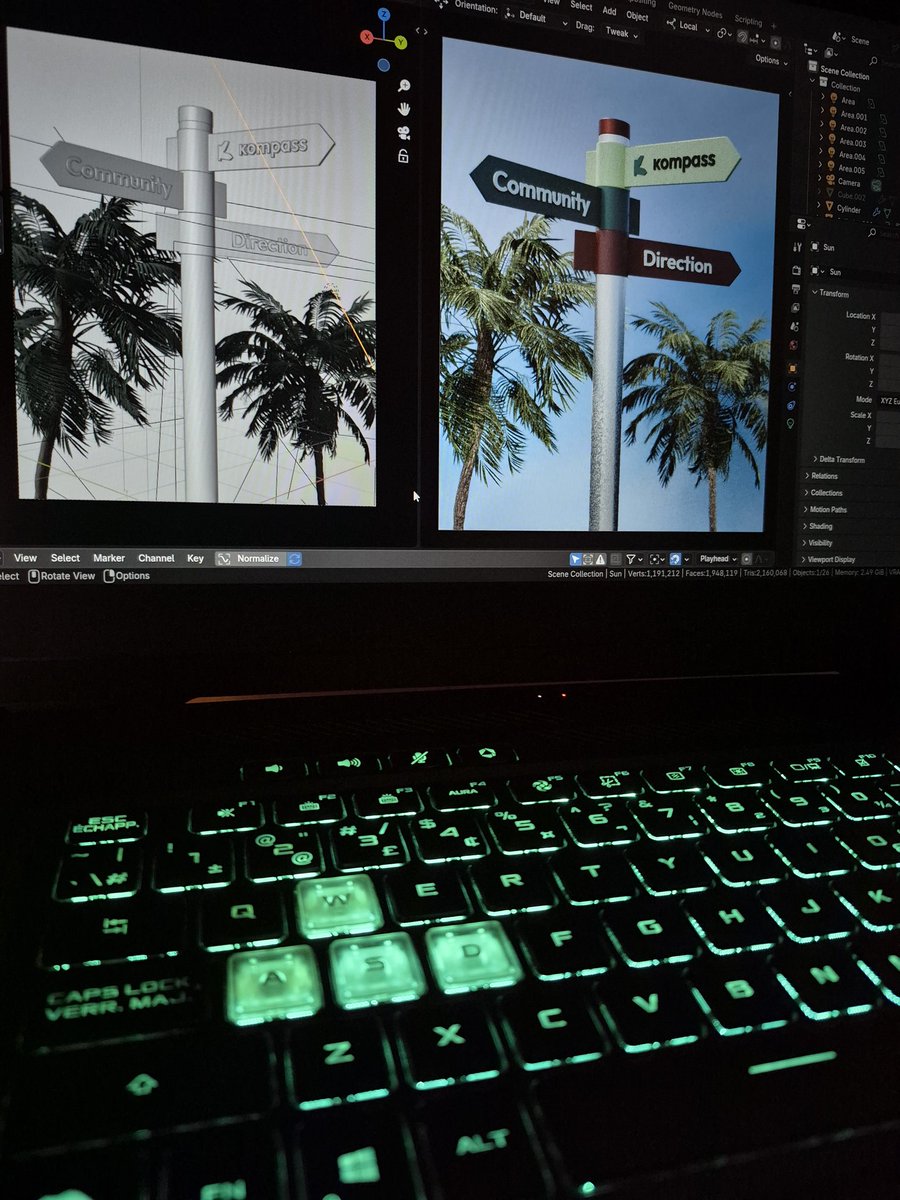The image size is (900, 1200).
Task: Toggle auto-normalization refresh icon beside Normalize
Action: [294, 558]
